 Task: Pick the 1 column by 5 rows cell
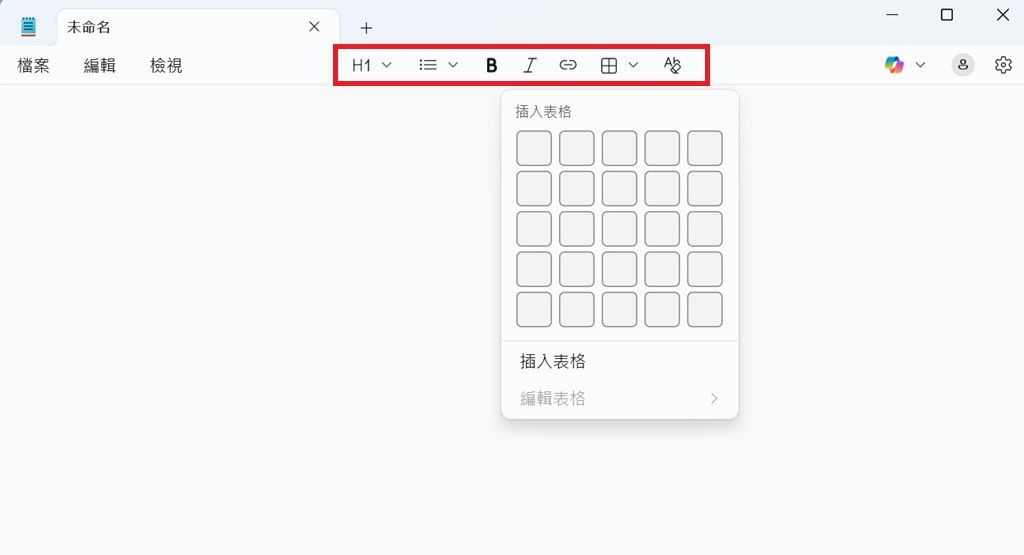click(534, 309)
